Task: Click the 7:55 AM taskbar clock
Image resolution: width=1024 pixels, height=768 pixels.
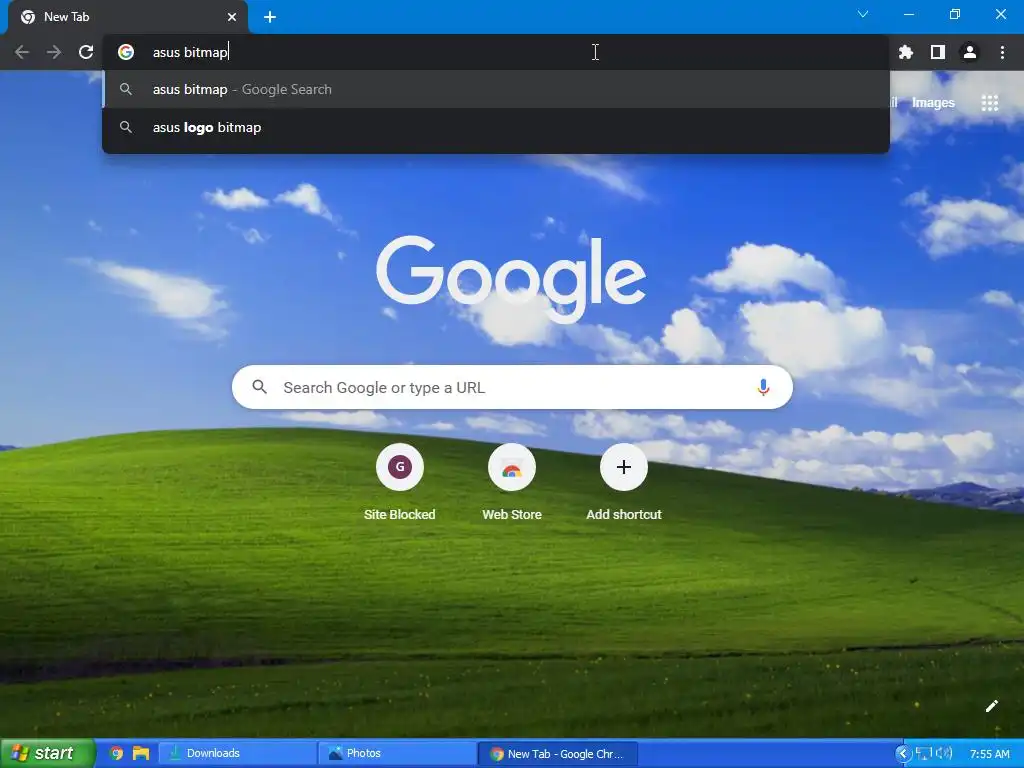Action: (x=989, y=754)
